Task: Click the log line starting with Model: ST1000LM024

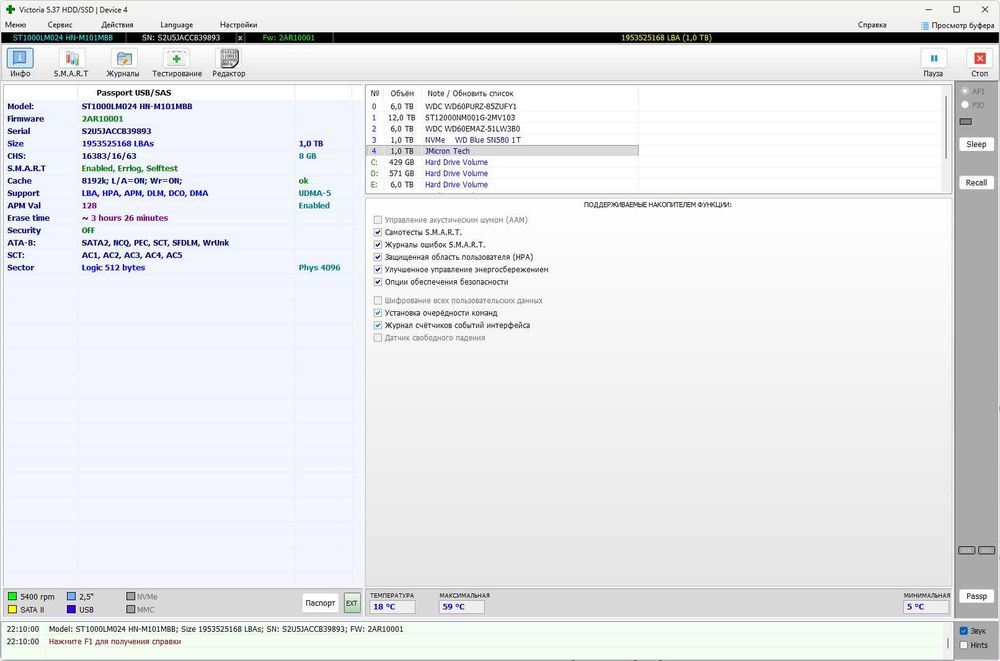Action: tap(226, 629)
